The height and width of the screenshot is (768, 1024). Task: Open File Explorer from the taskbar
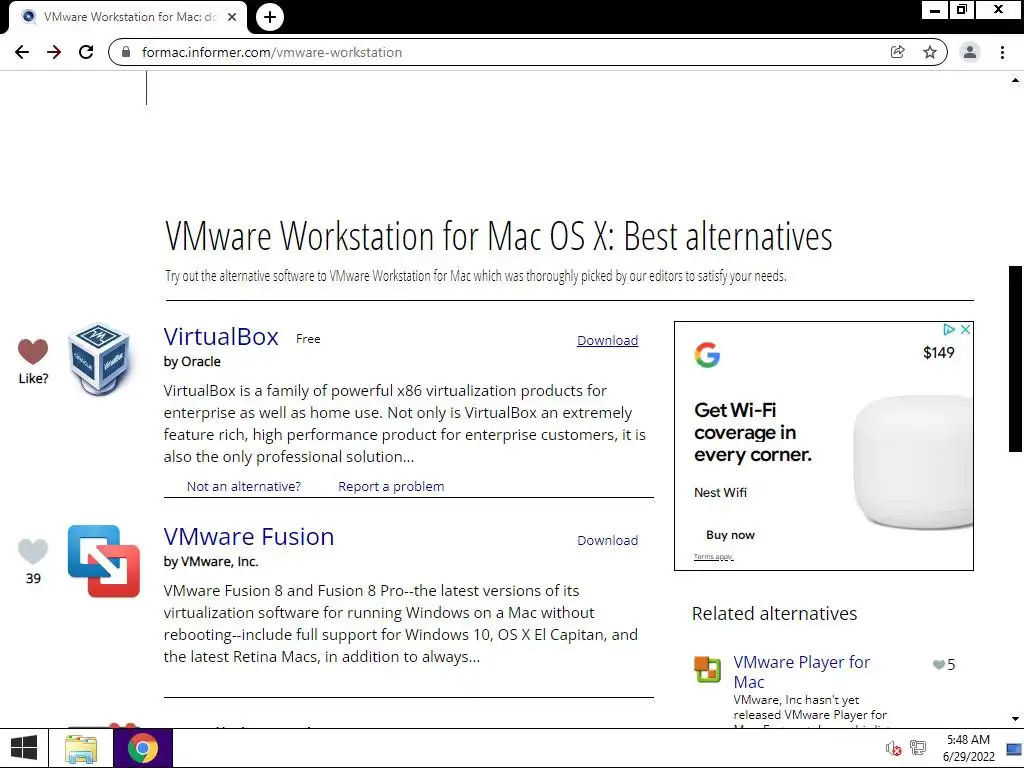coord(80,748)
